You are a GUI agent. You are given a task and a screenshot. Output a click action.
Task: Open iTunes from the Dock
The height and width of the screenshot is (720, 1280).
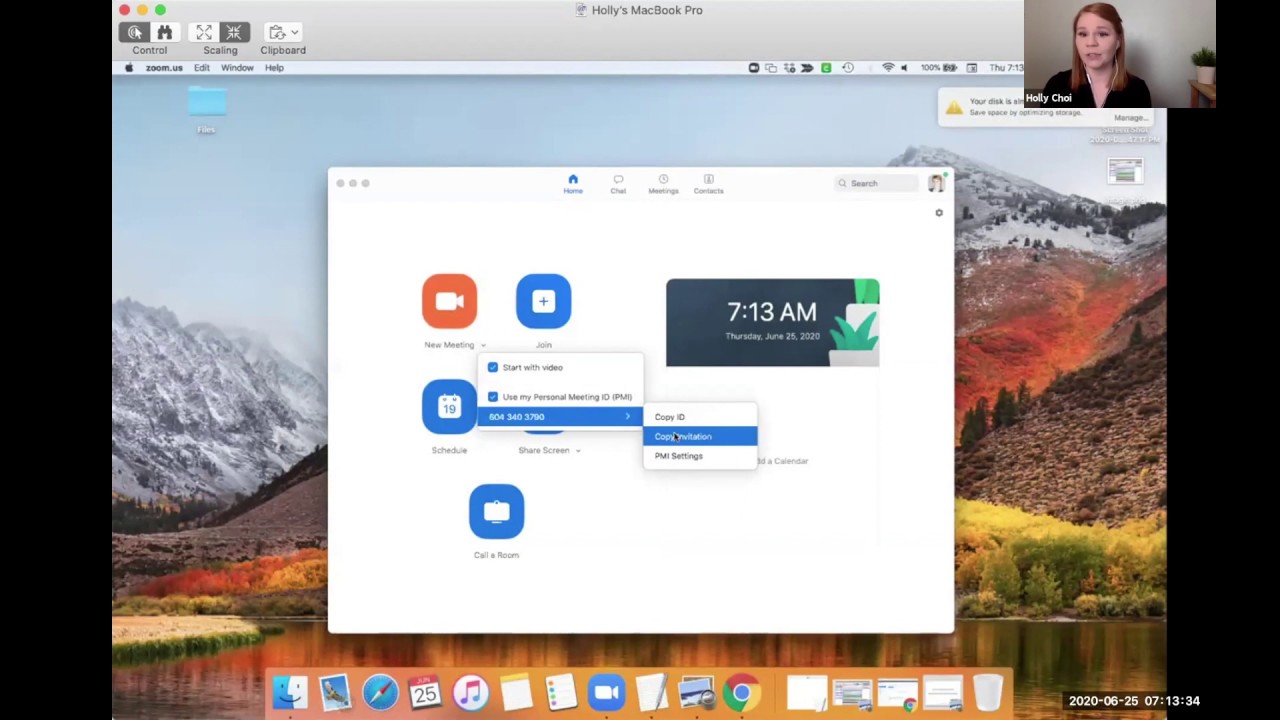tap(470, 692)
